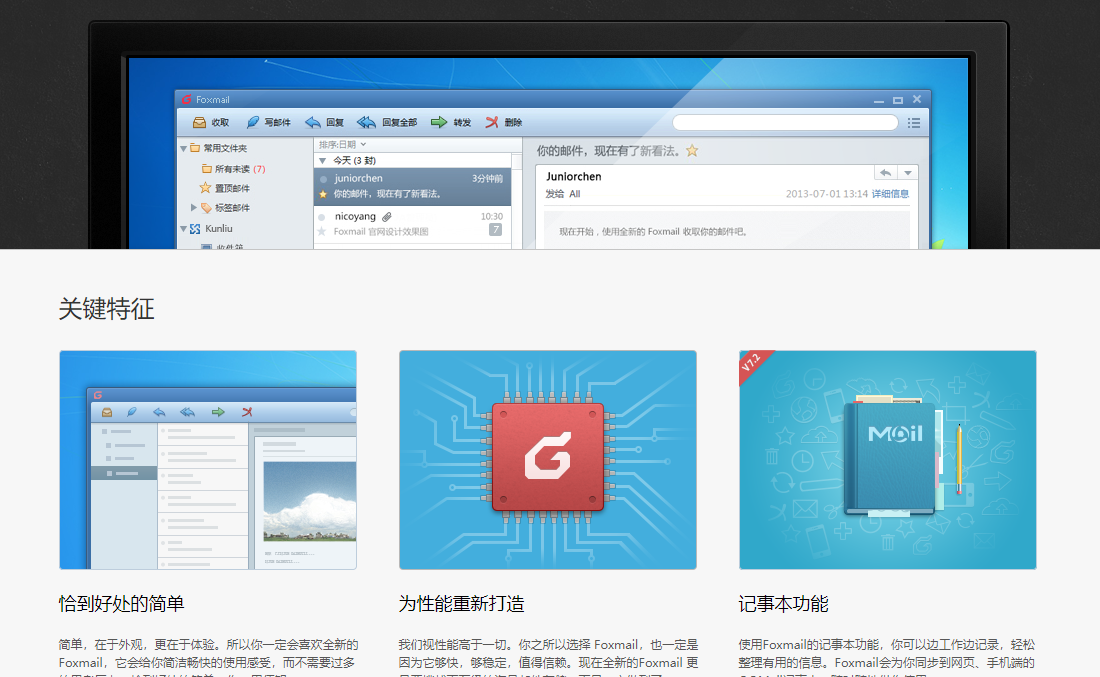Open the list menu icon beside search

(913, 123)
